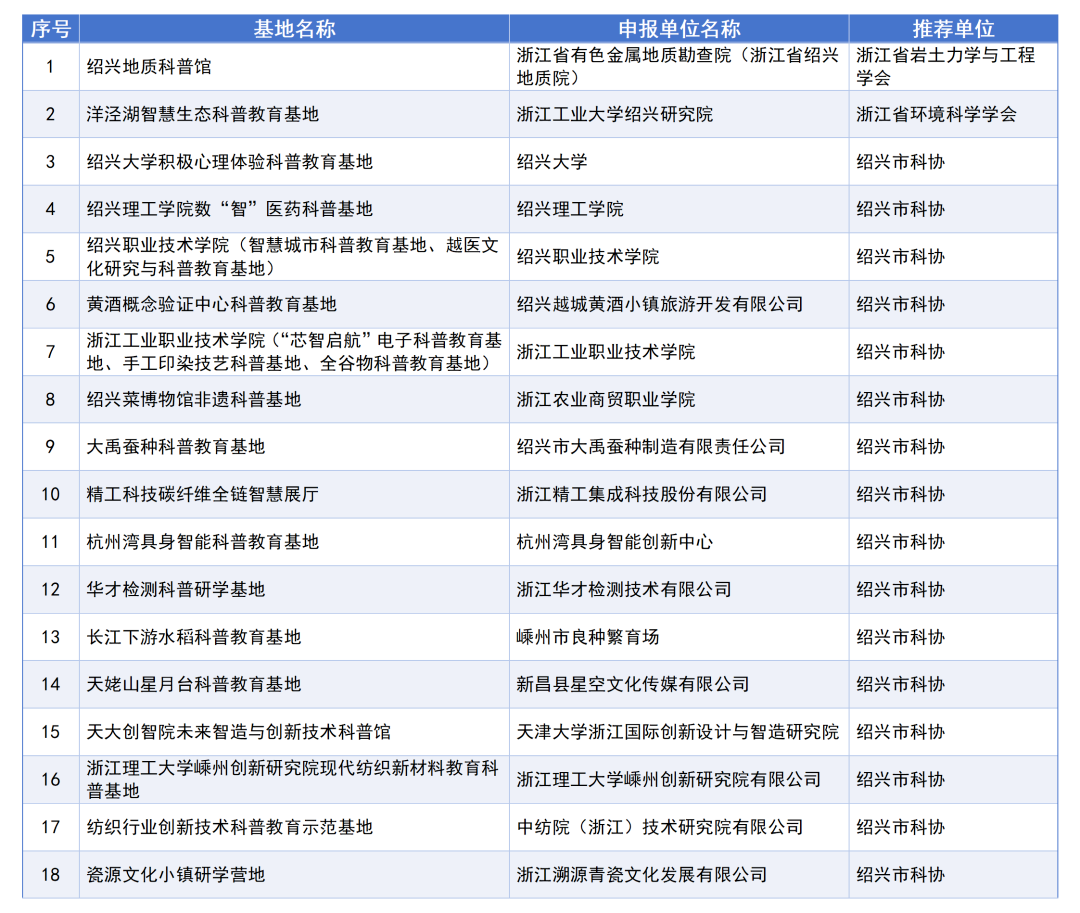Click the 申报单位名称 column header
The height and width of the screenshot is (913, 1080).
[x=679, y=29]
